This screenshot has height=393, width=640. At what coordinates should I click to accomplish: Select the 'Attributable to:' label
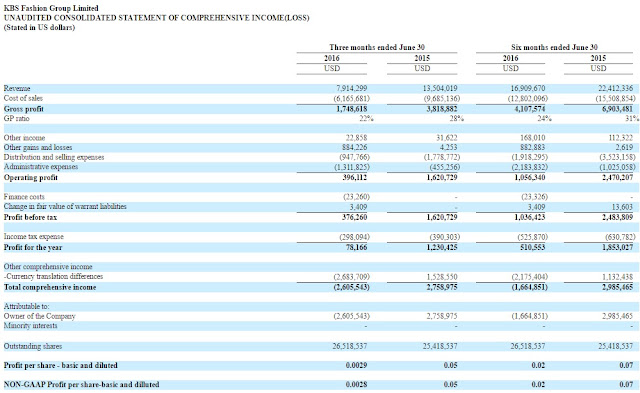(x=26, y=306)
